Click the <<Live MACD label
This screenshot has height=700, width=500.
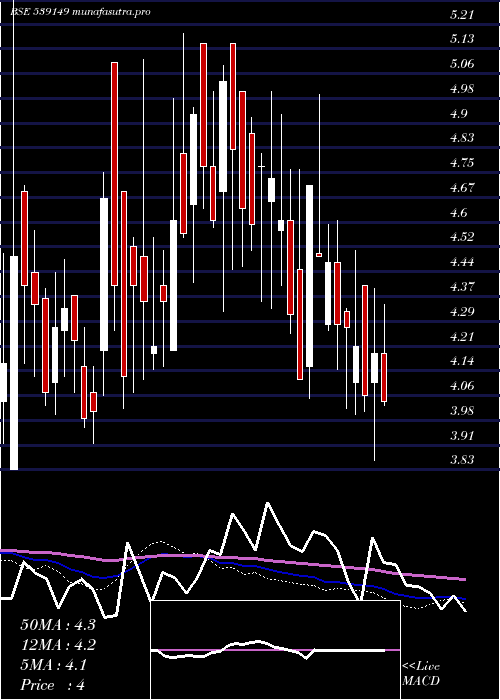click(x=421, y=674)
